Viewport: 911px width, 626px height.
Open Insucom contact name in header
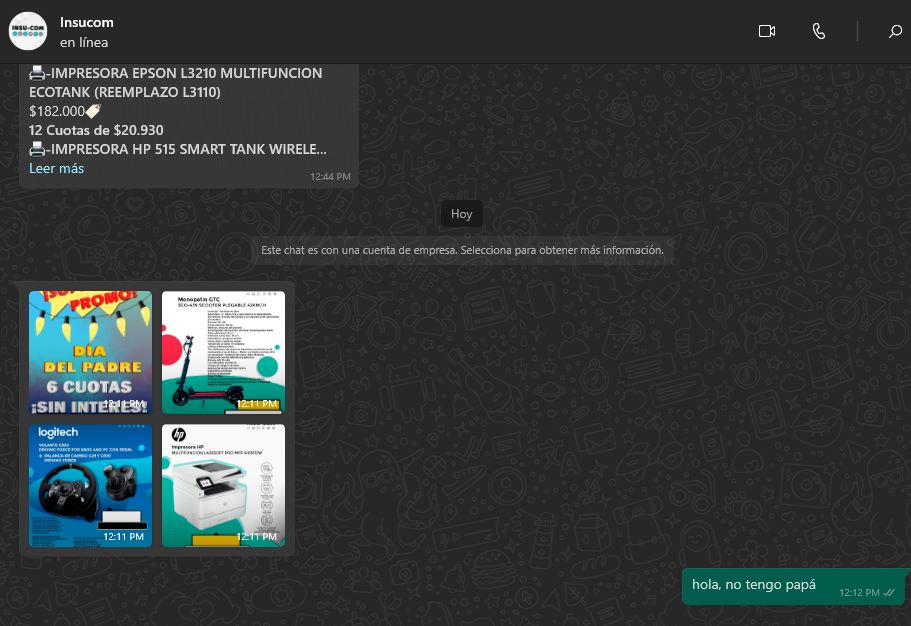click(87, 23)
